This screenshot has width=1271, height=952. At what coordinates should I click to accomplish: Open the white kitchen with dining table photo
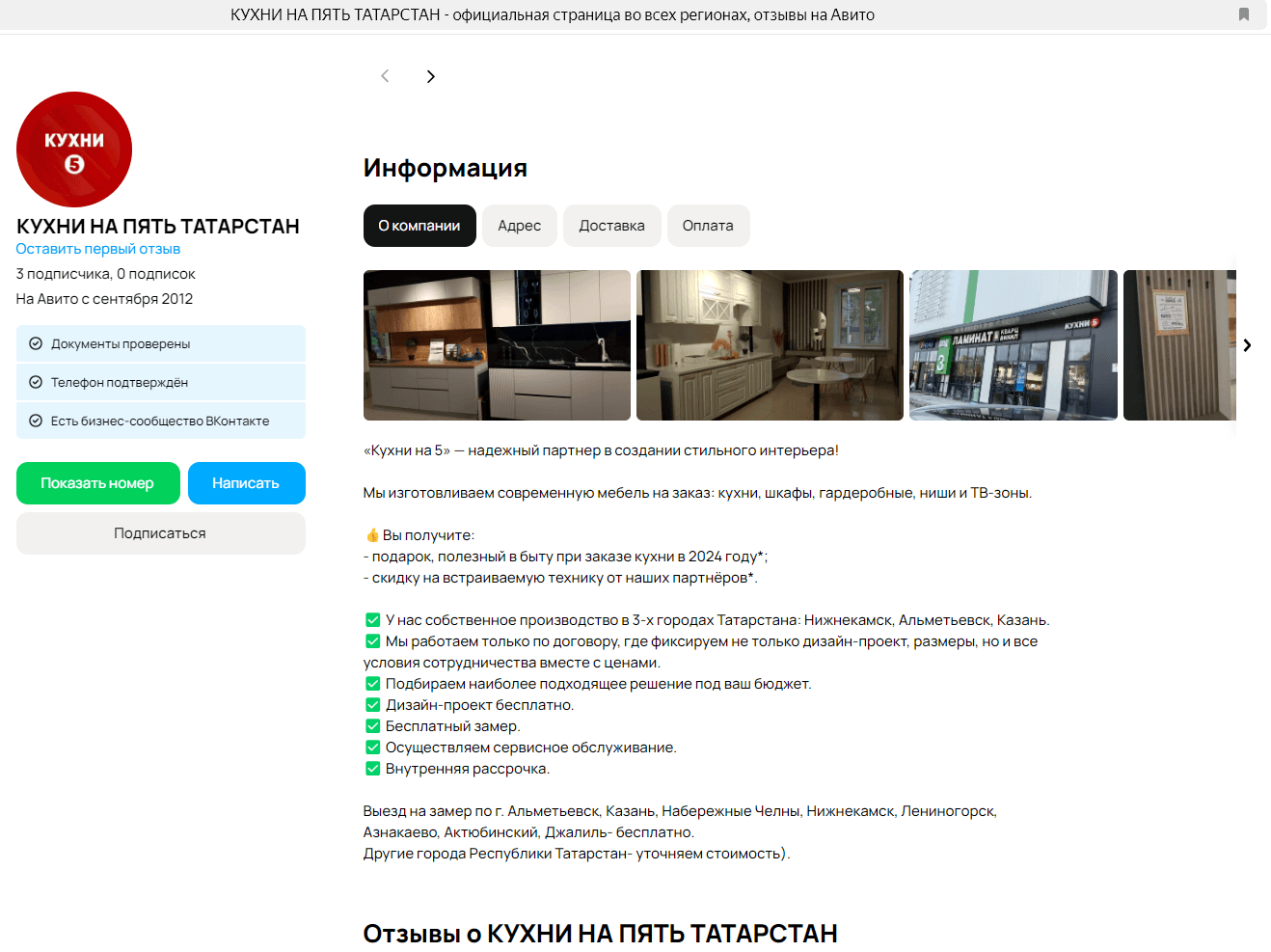(x=770, y=345)
